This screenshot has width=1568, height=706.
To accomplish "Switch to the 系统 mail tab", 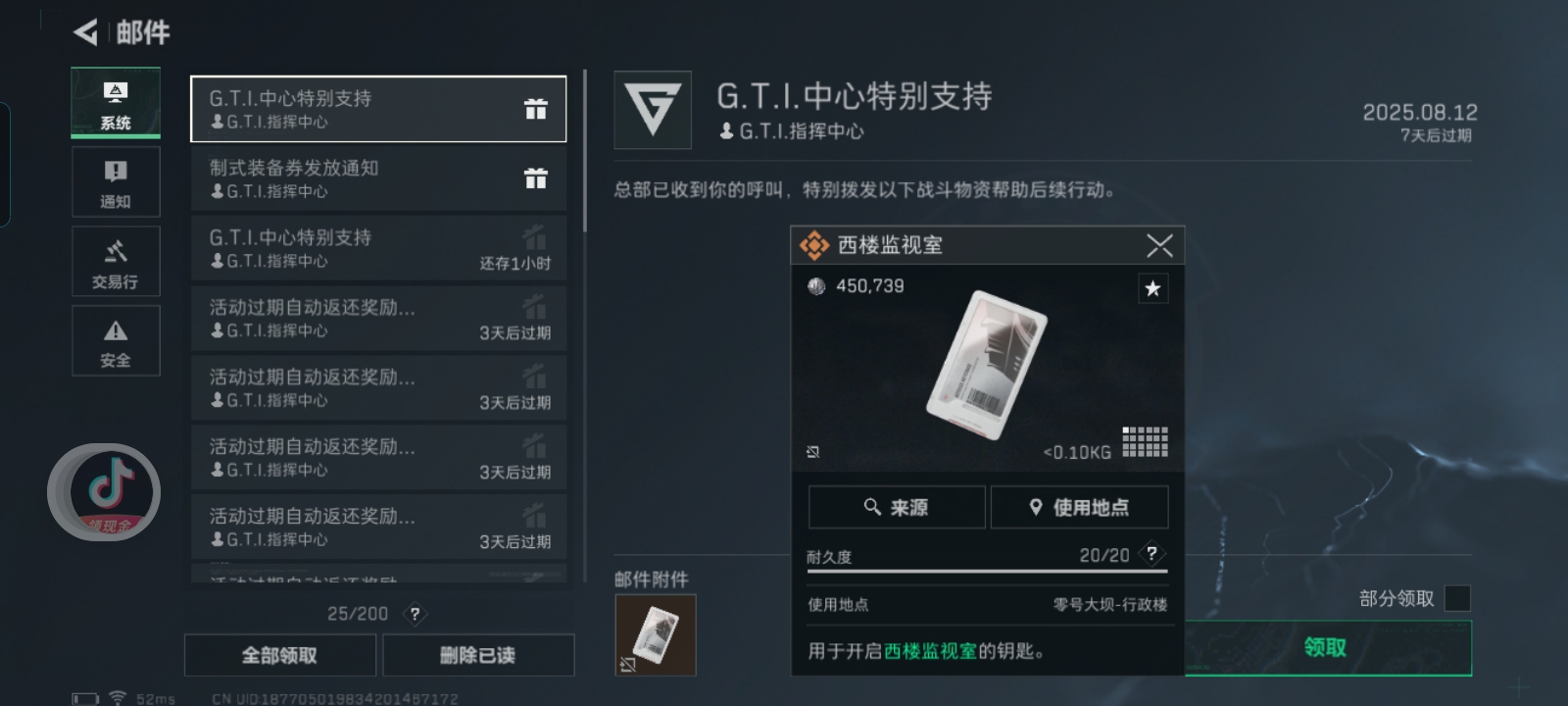I will point(116,103).
